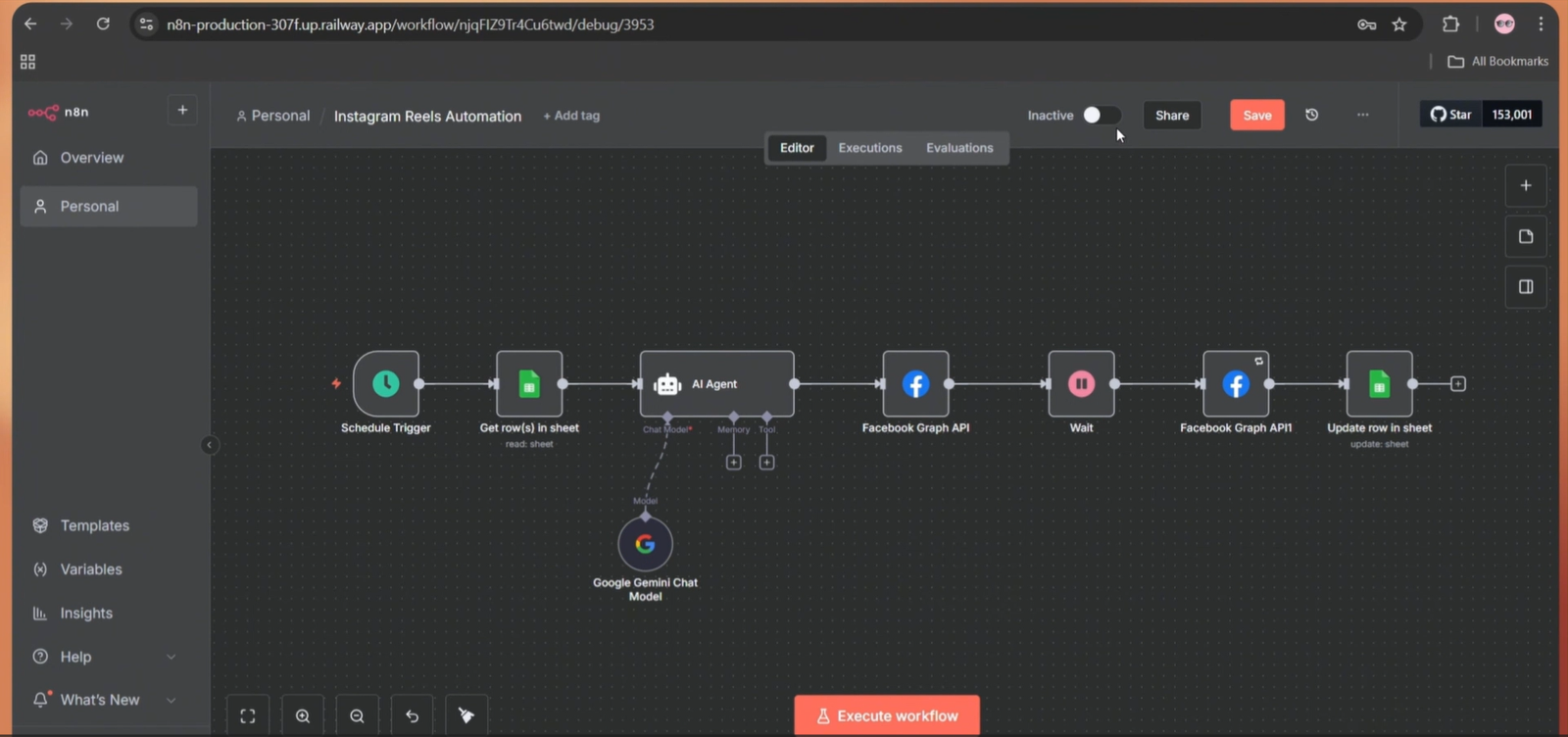Open the workflow more-options menu
Screen dimensions: 1568x737
1362,115
